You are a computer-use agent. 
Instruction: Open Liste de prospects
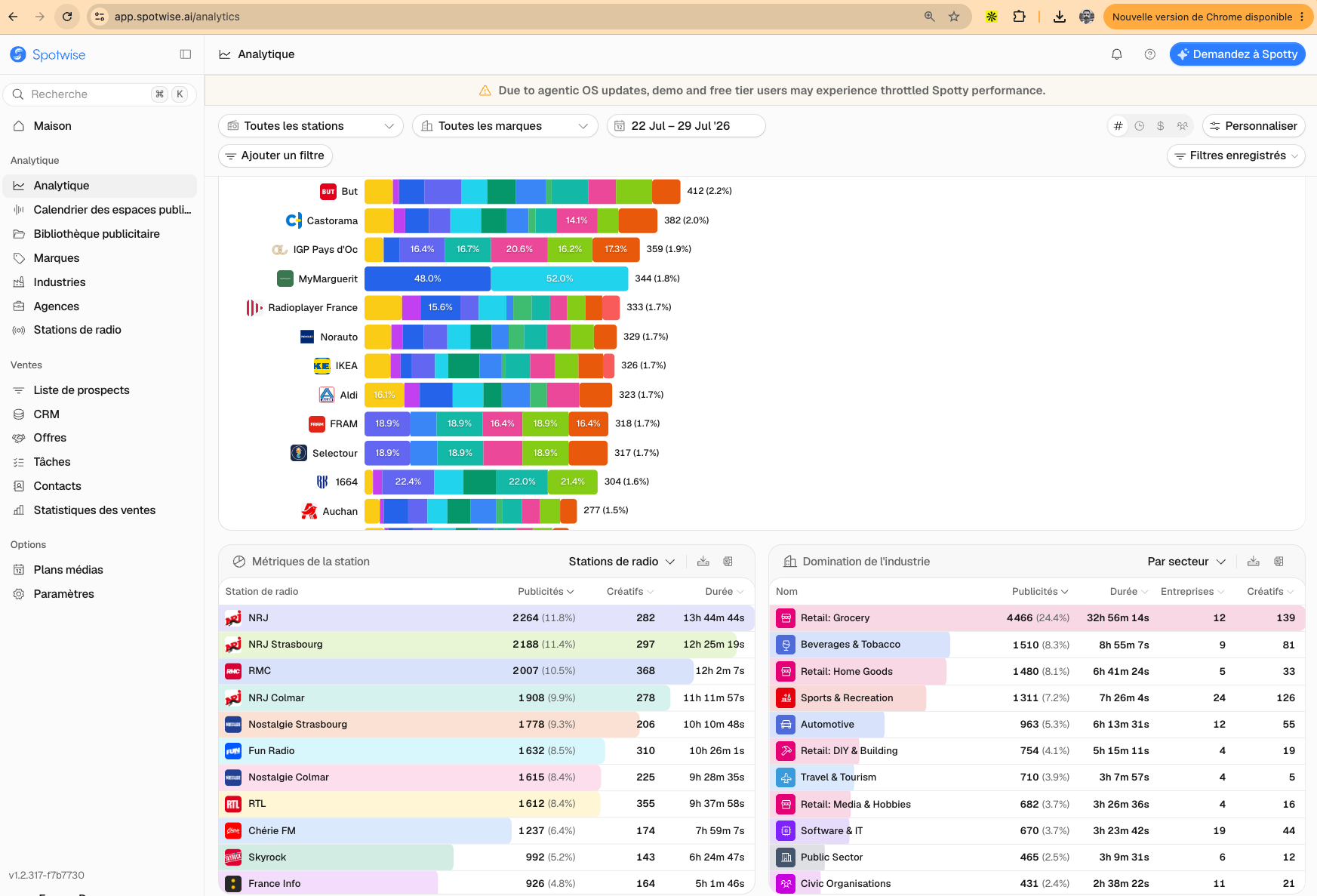tap(100, 390)
